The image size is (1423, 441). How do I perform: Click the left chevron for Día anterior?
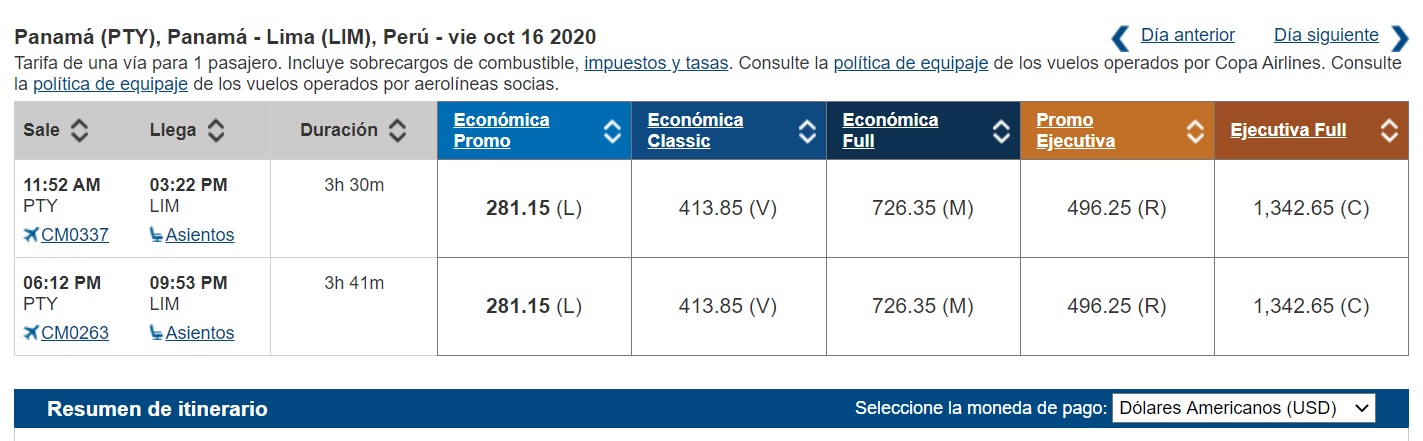(1121, 38)
